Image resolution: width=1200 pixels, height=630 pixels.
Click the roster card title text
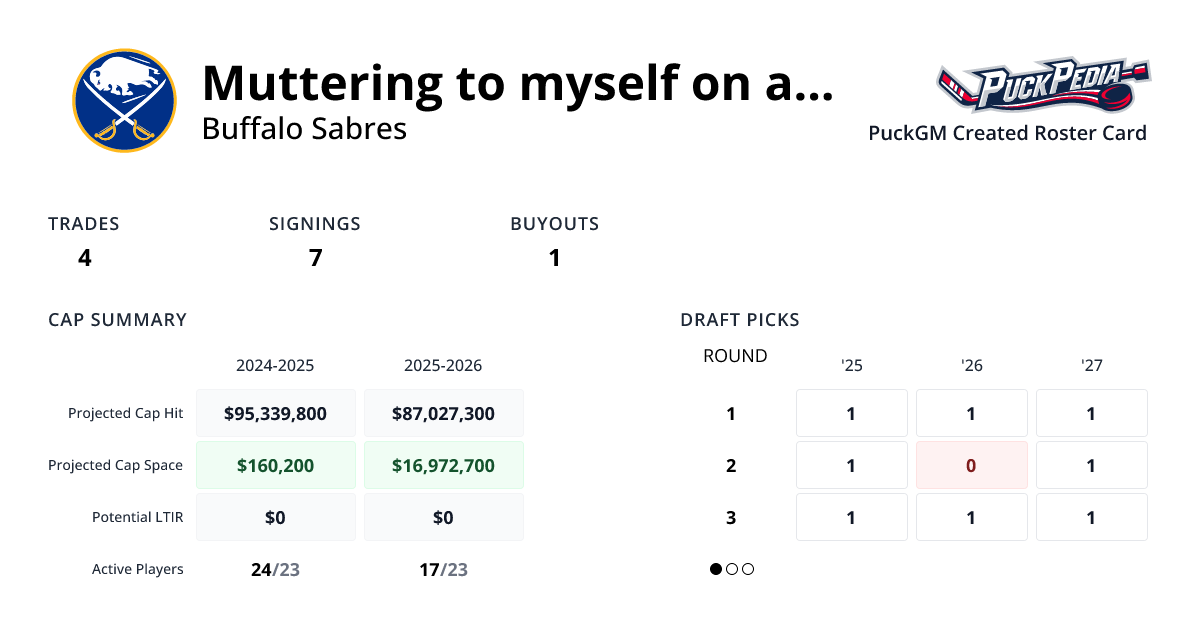tap(517, 83)
